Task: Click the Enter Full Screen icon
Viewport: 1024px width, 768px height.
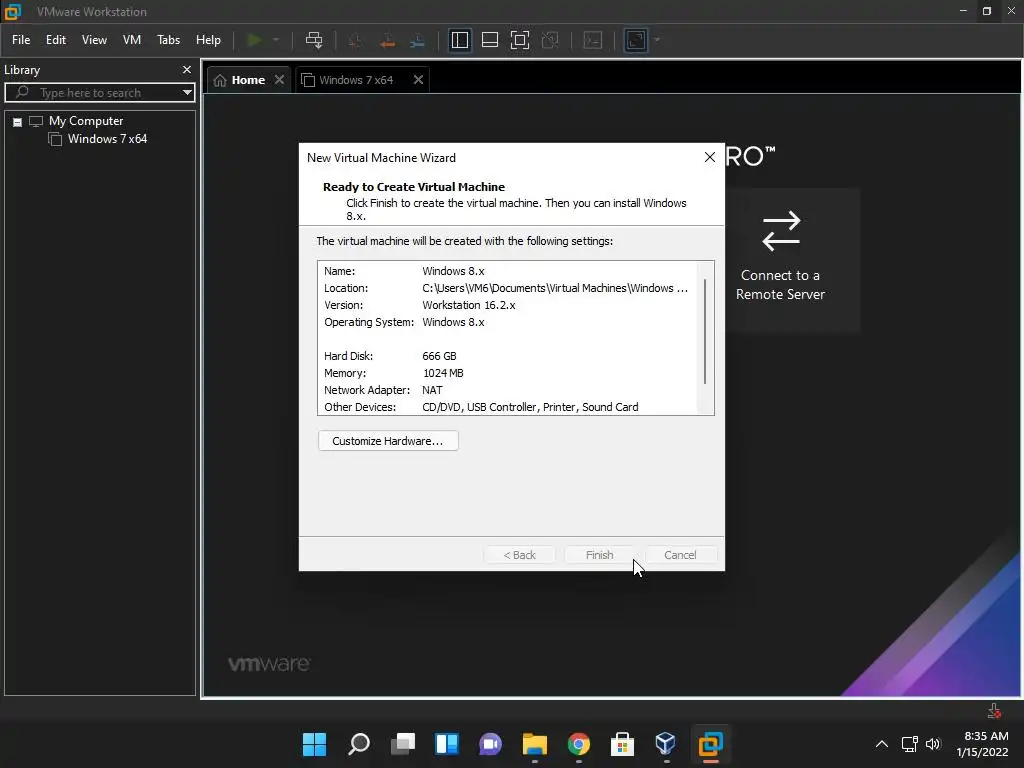Action: click(x=520, y=40)
